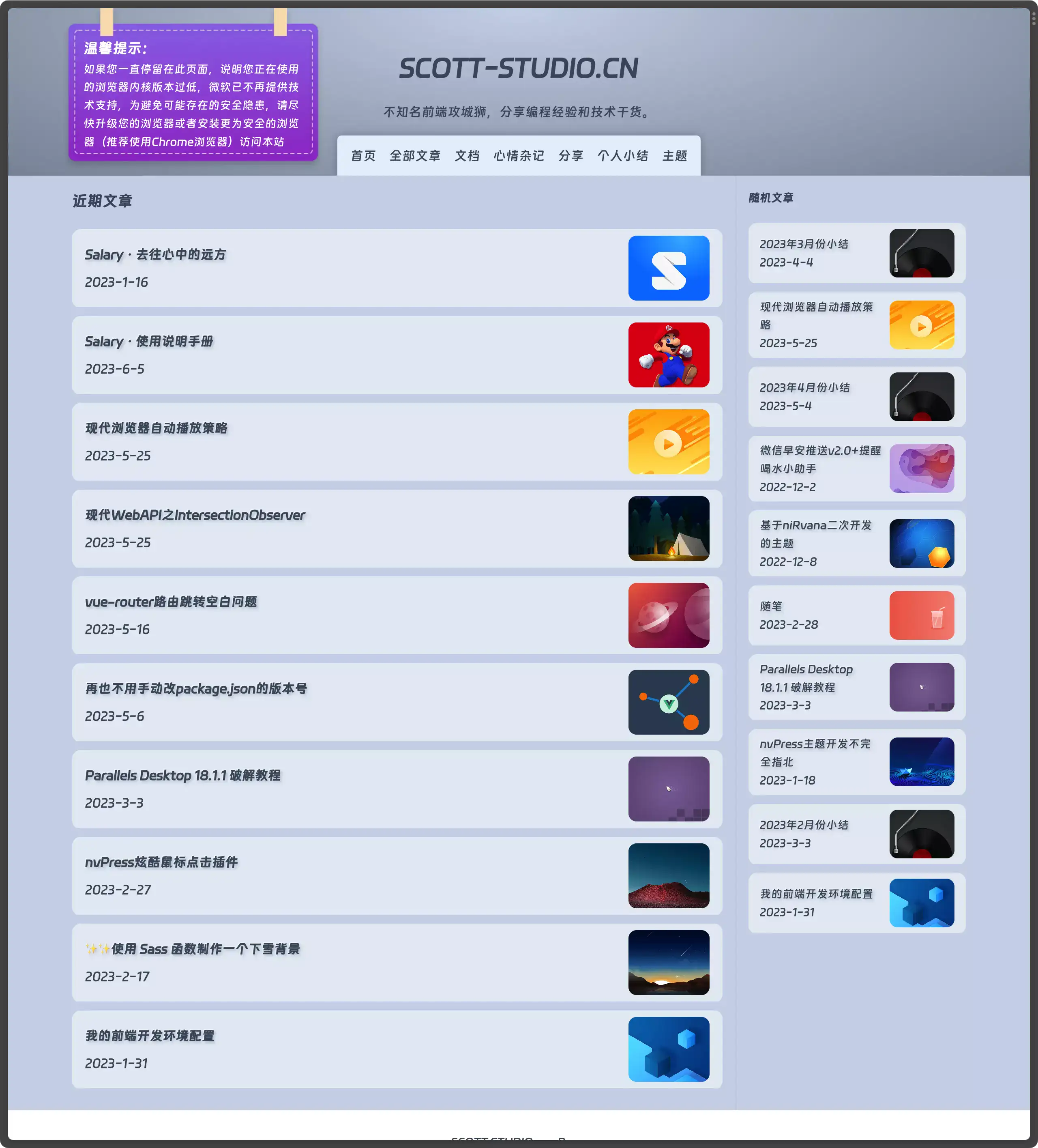Open the article "vue-router路由跳转空白问题"
The width and height of the screenshot is (1038, 1148).
(x=171, y=602)
